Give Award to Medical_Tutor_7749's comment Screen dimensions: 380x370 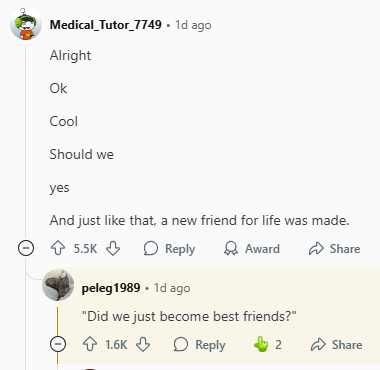click(252, 249)
